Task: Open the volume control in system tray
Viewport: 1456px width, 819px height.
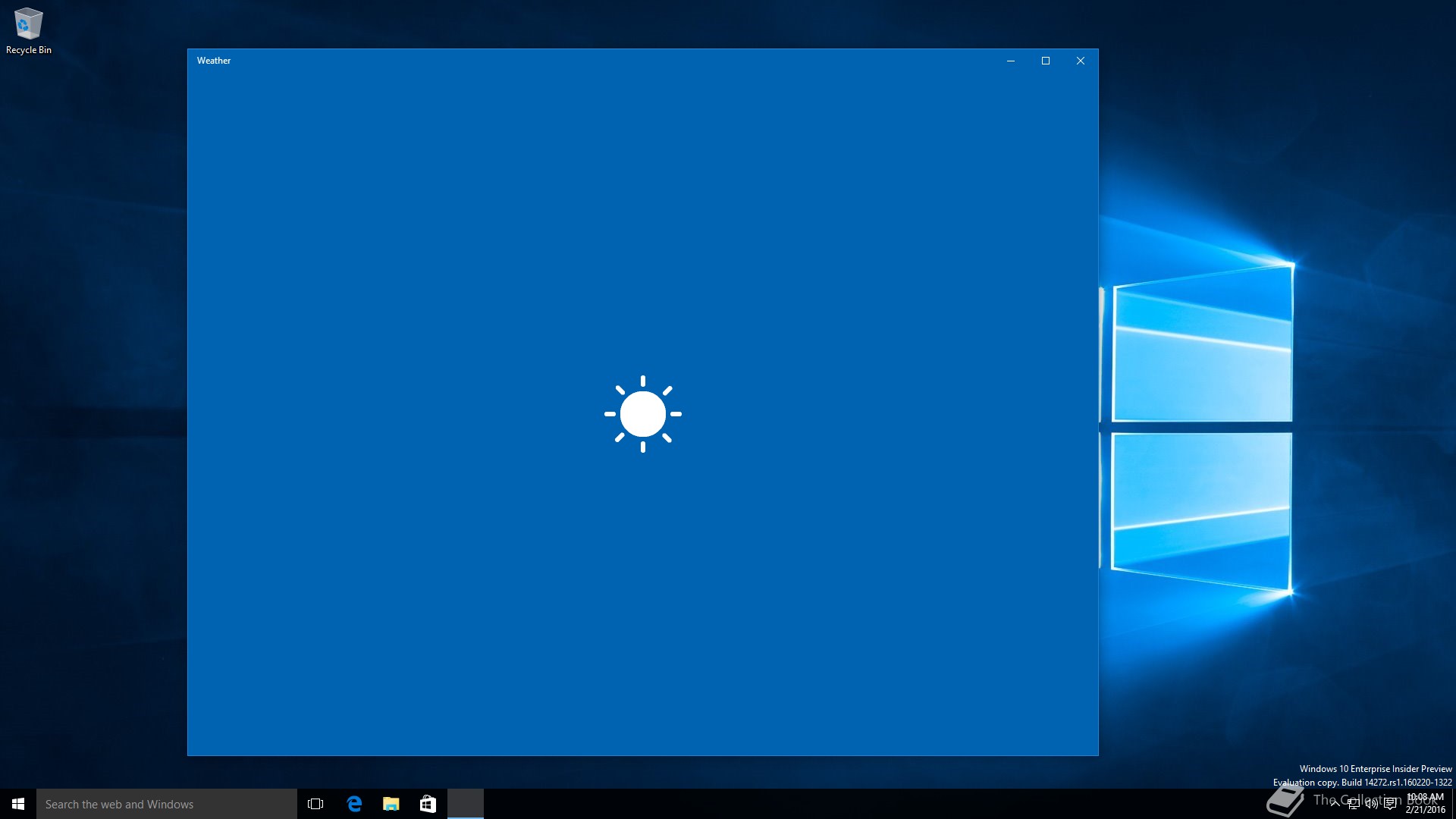Action: 1372,805
